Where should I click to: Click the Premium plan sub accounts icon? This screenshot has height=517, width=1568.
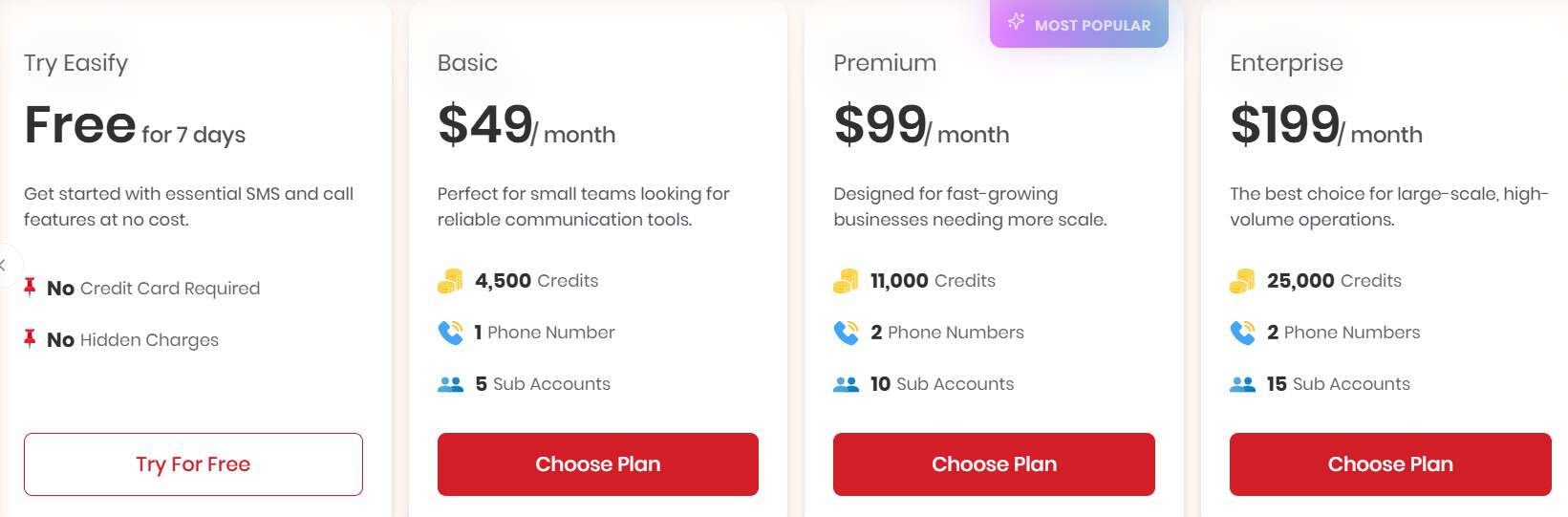846,384
